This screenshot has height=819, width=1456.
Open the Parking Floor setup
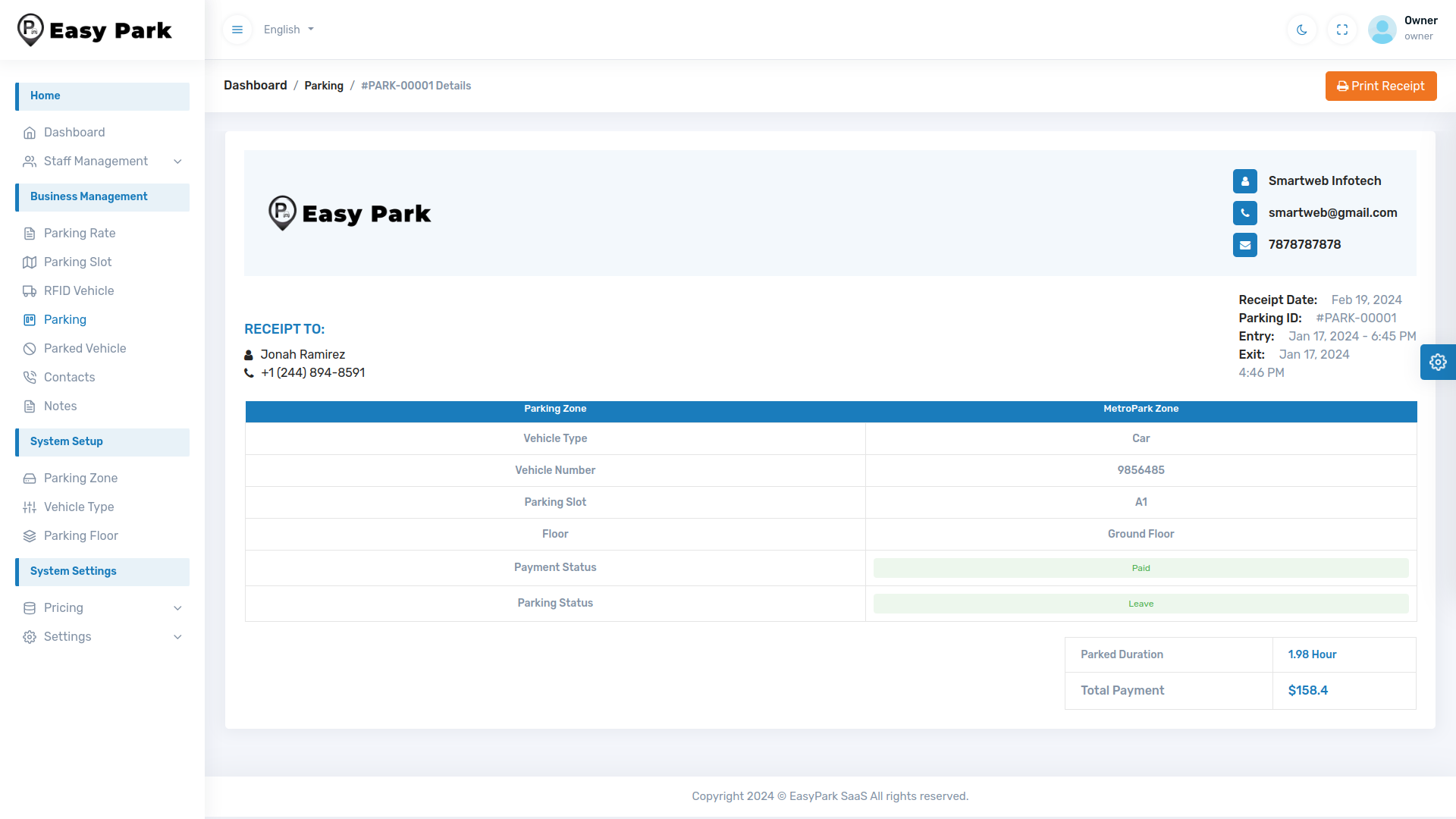(80, 535)
